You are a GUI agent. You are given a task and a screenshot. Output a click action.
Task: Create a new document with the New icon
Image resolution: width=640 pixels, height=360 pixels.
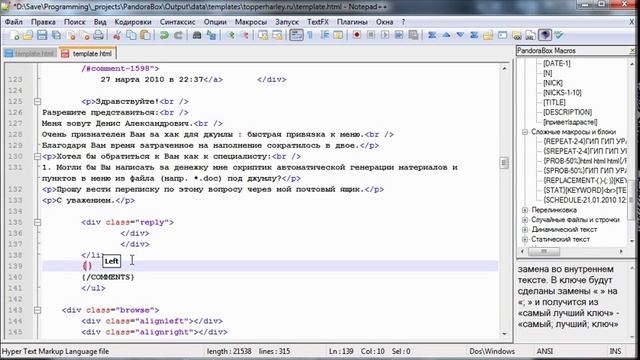(x=15, y=36)
